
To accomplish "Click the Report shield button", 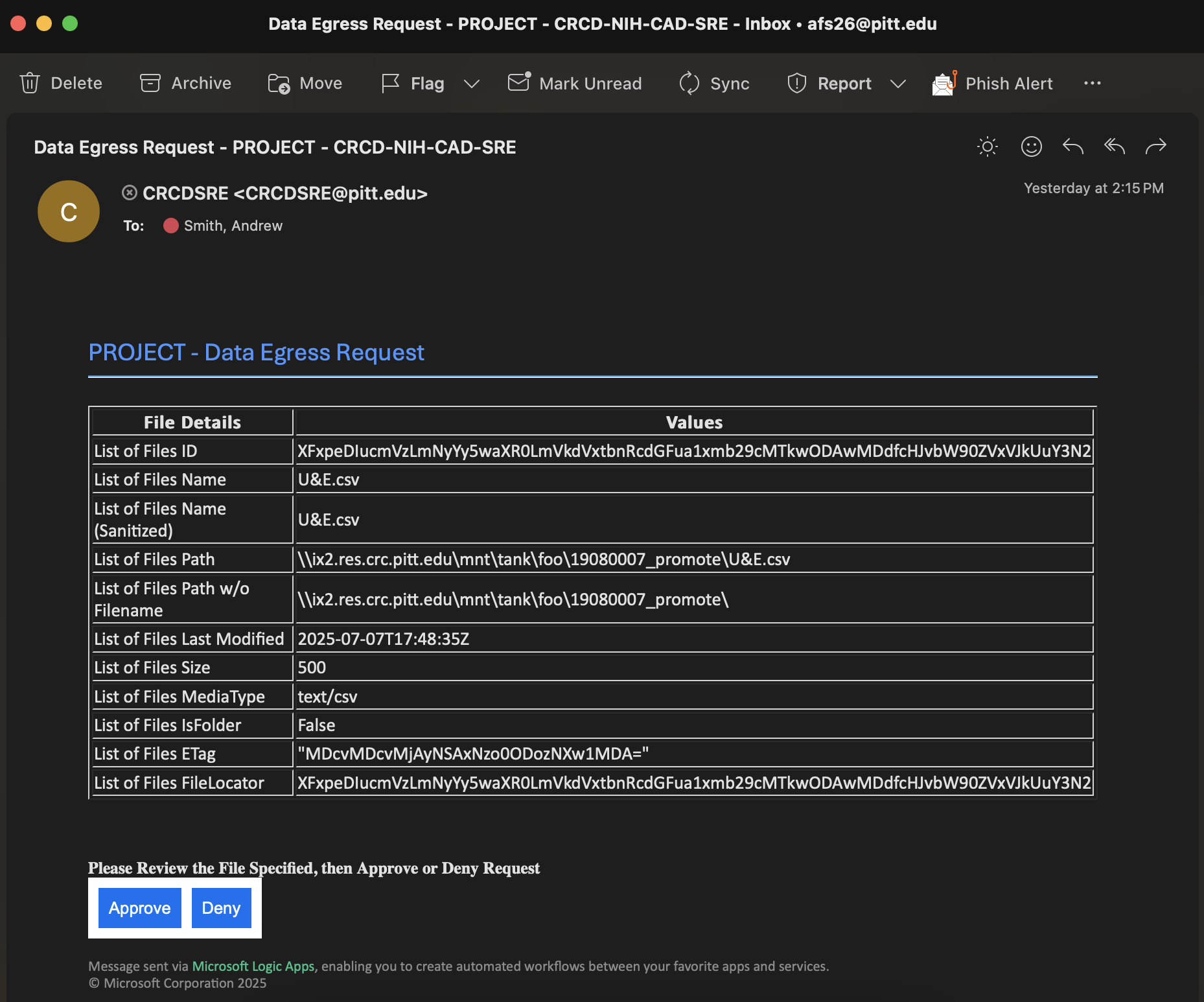I will click(829, 83).
